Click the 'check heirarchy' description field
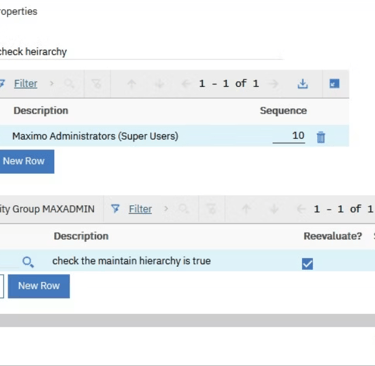The height and width of the screenshot is (366, 375). point(140,52)
